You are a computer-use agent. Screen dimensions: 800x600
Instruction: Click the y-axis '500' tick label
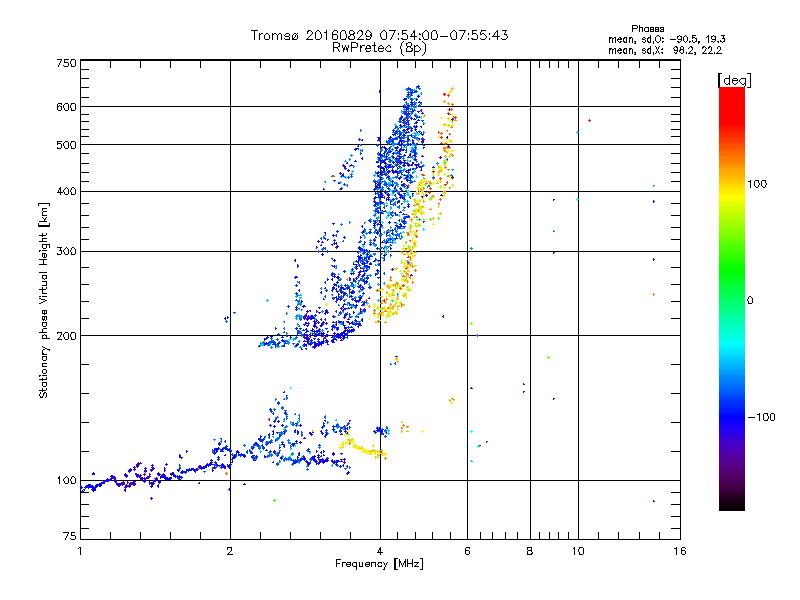66,145
